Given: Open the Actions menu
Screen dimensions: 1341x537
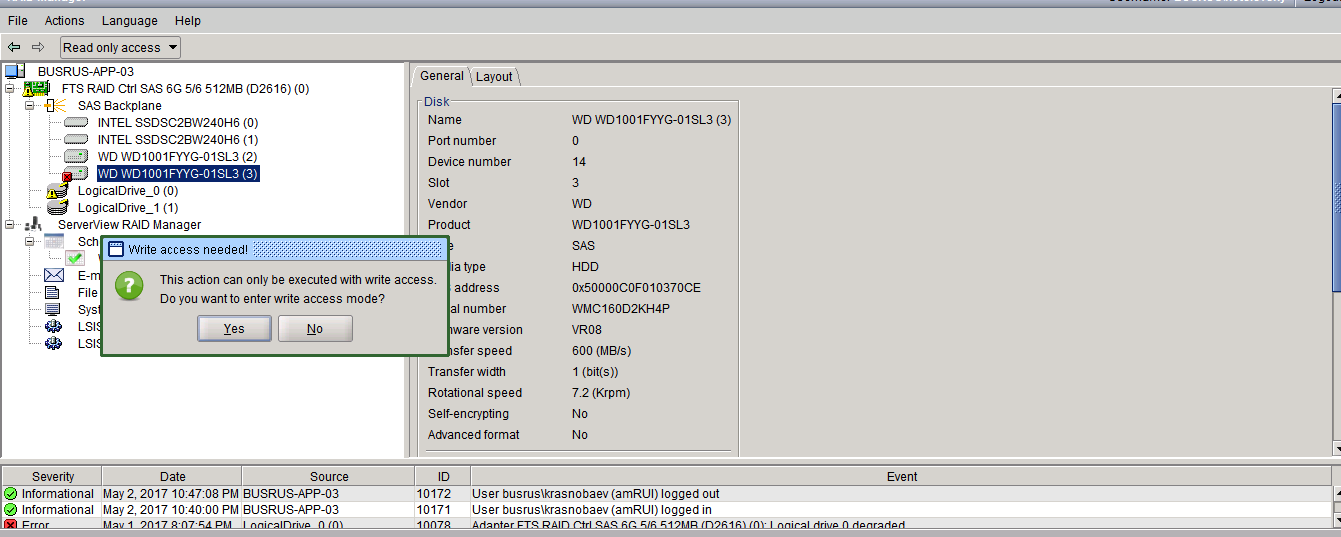Looking at the screenshot, I should (64, 20).
